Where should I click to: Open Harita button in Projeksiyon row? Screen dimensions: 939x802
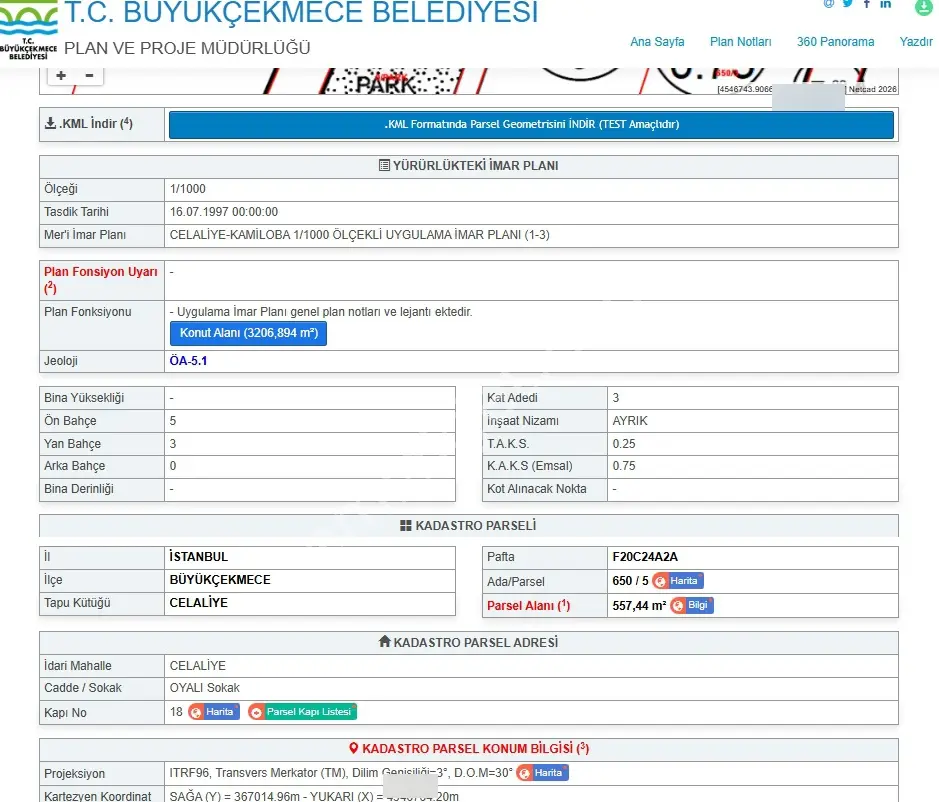tap(543, 773)
